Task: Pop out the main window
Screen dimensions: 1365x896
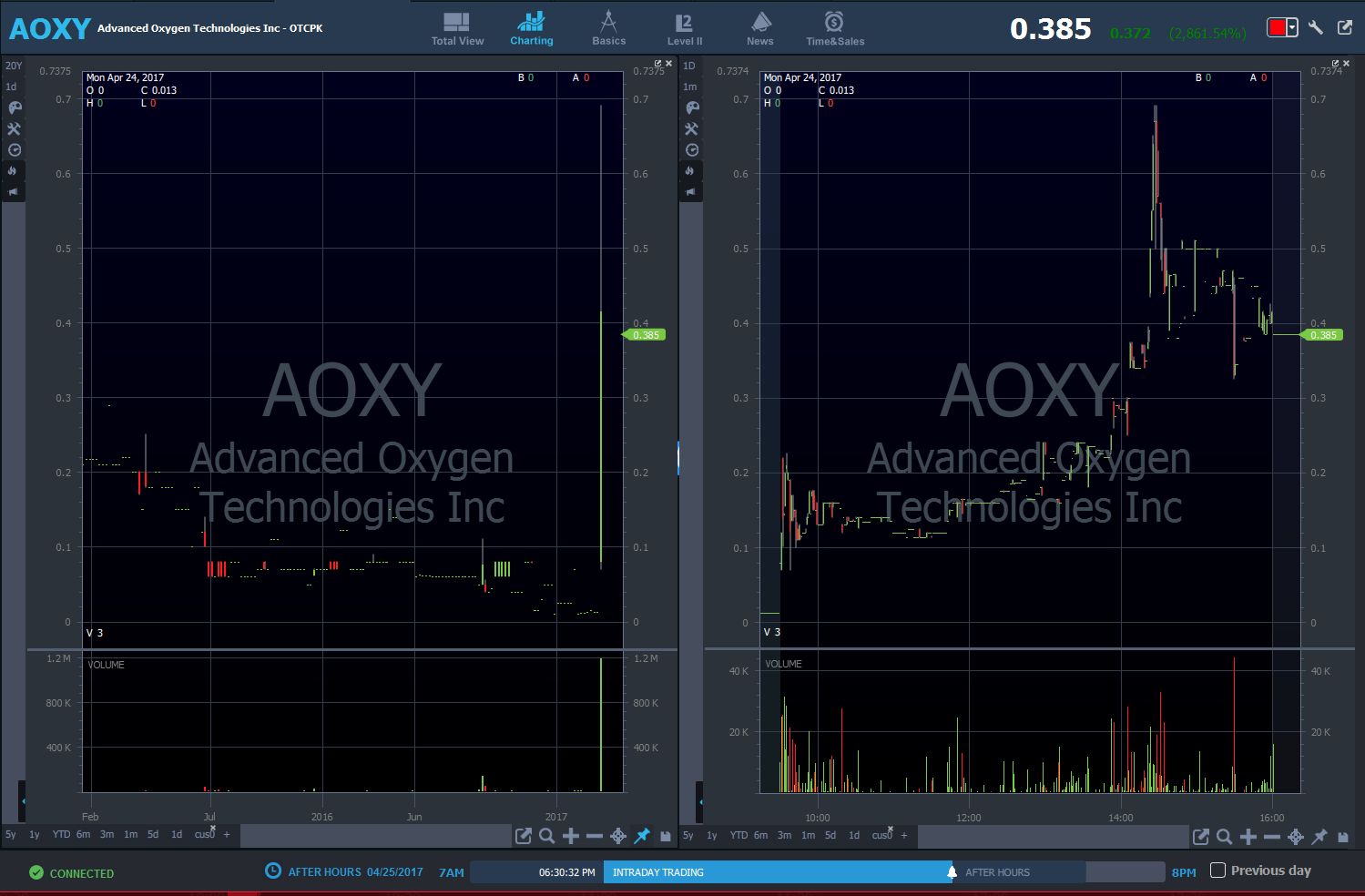Action: tap(1345, 27)
